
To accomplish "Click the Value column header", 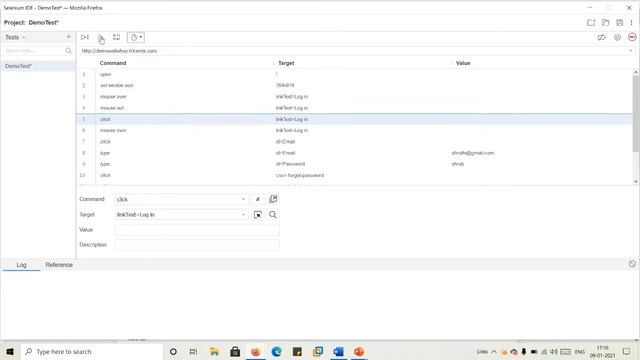I will coord(463,63).
